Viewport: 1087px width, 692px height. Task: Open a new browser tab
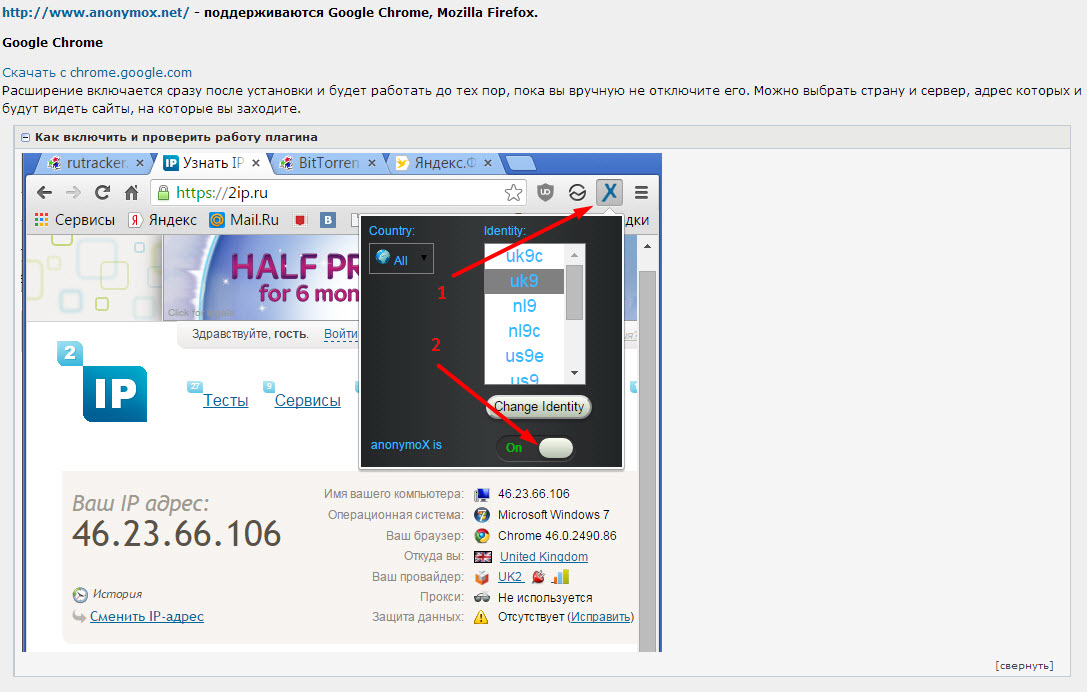pos(521,164)
